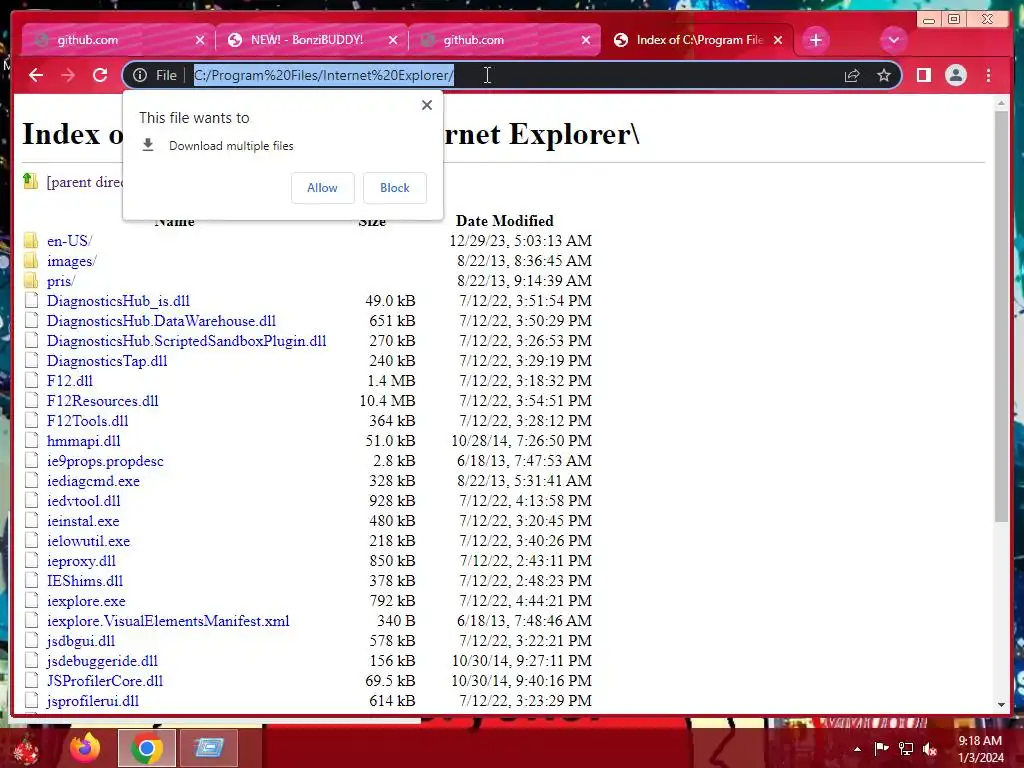Open the Chrome three-dot menu
Viewport: 1024px width, 768px height.
(989, 75)
